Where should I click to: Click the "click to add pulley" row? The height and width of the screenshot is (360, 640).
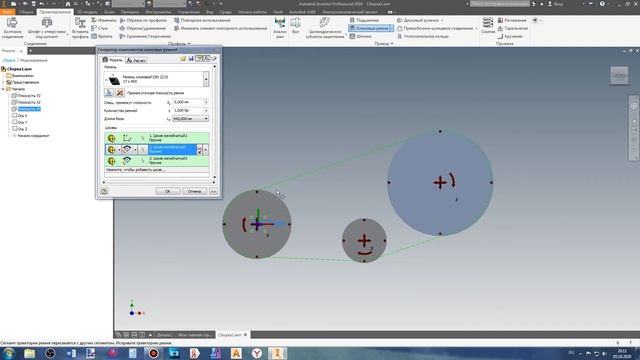pos(157,170)
